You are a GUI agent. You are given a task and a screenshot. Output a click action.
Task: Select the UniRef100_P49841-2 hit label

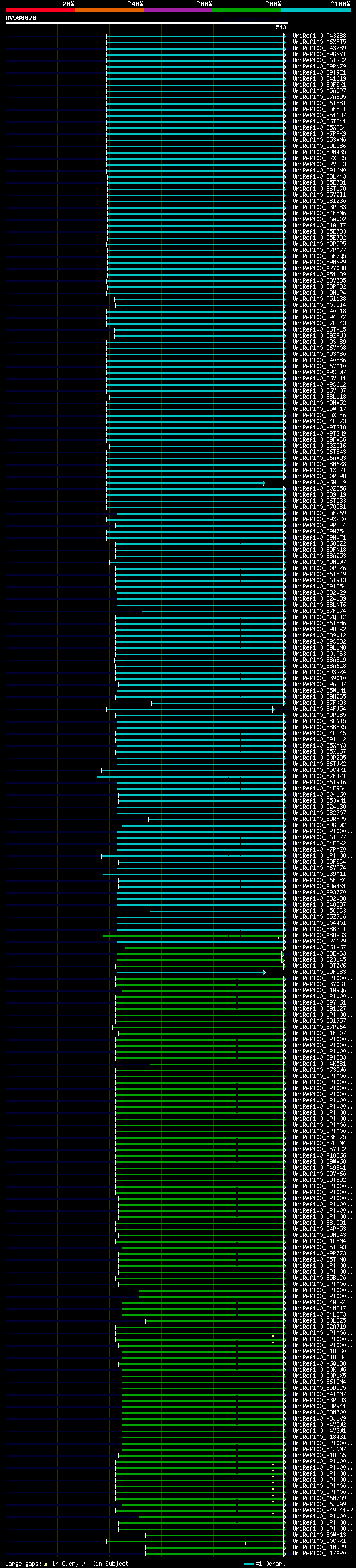(x=323, y=1510)
